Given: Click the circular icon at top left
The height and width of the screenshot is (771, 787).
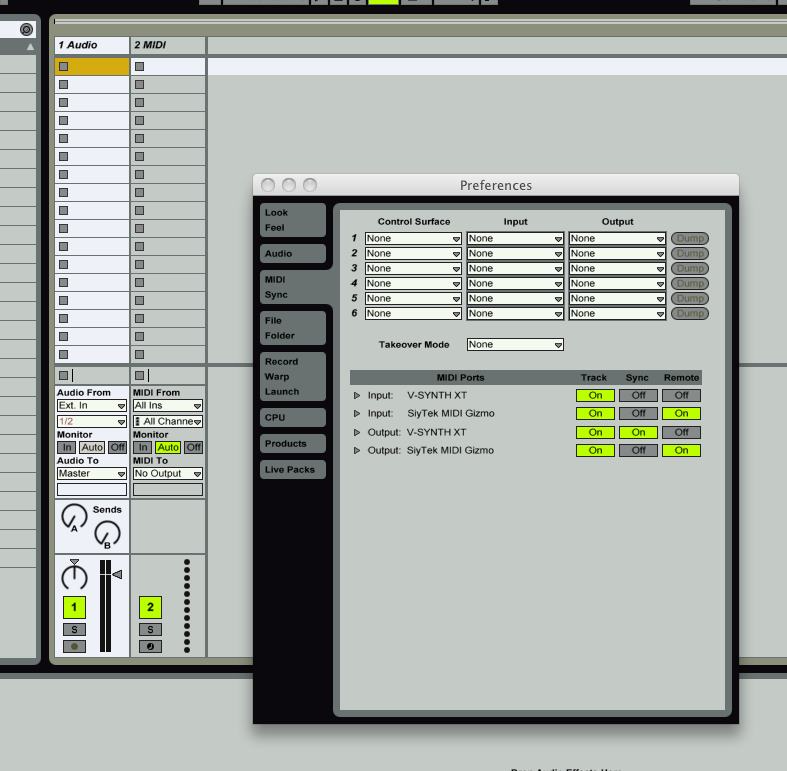Looking at the screenshot, I should 26,30.
